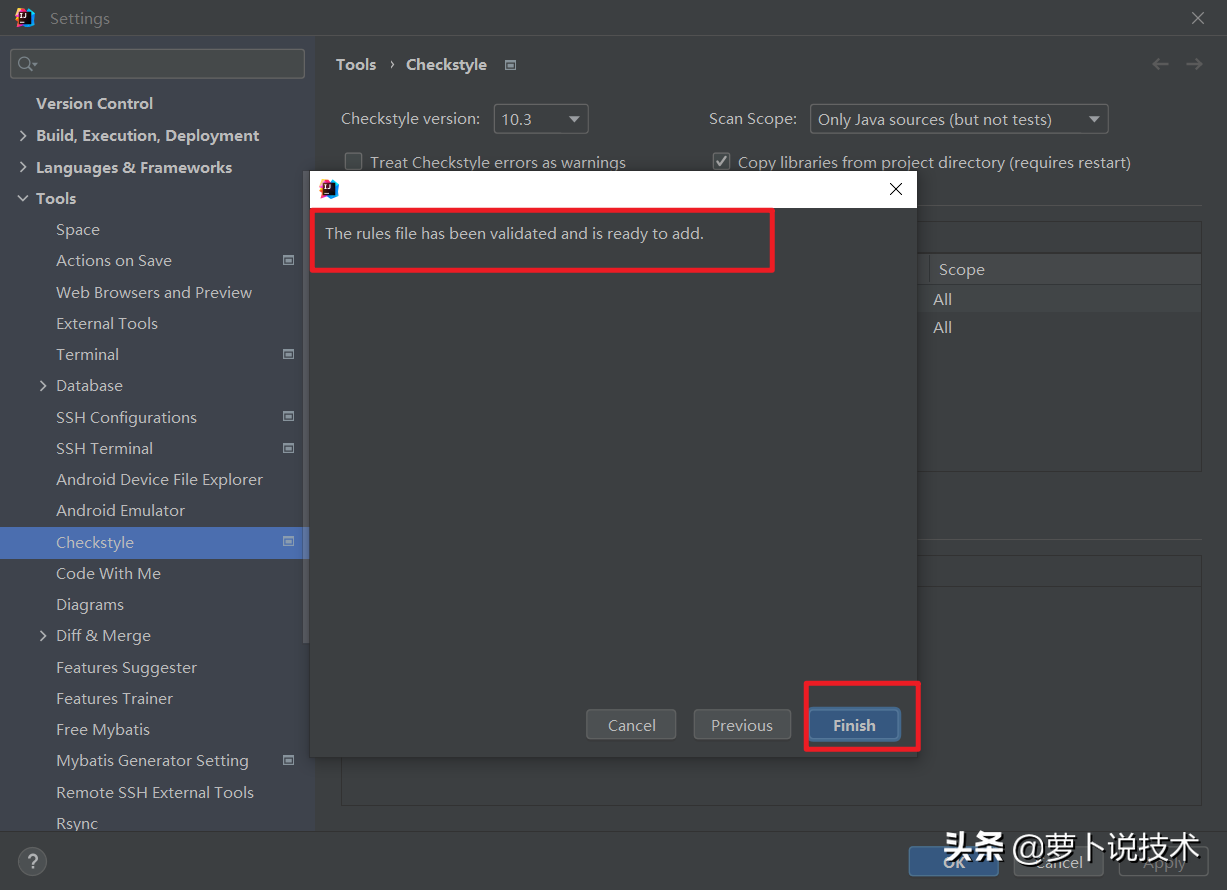The width and height of the screenshot is (1227, 890).
Task: Open the Space settings page
Action: [78, 230]
